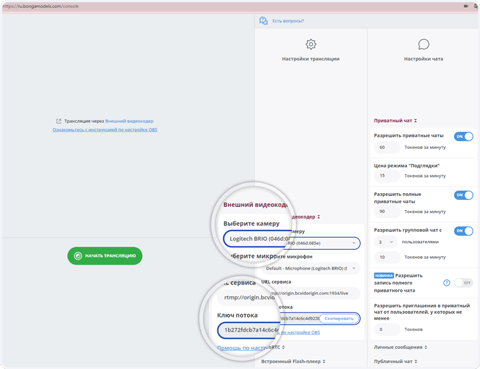The height and width of the screenshot is (369, 480).
Task: Collapse the Приватный чат section
Action: (x=395, y=120)
